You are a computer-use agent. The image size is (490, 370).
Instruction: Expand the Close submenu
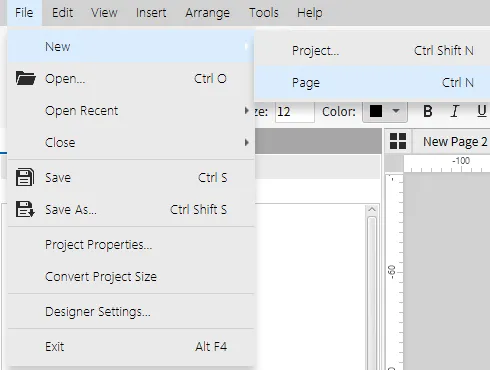click(x=131, y=142)
